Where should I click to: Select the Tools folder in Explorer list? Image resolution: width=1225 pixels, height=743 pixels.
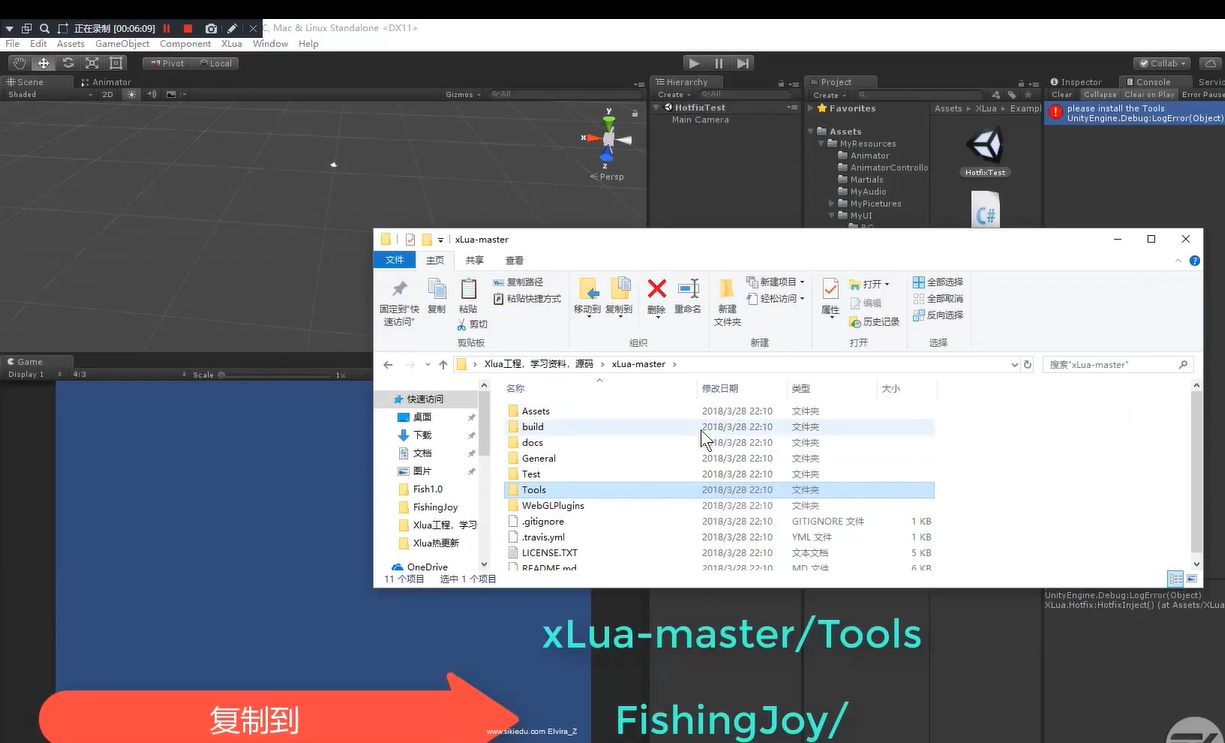pyautogui.click(x=719, y=490)
